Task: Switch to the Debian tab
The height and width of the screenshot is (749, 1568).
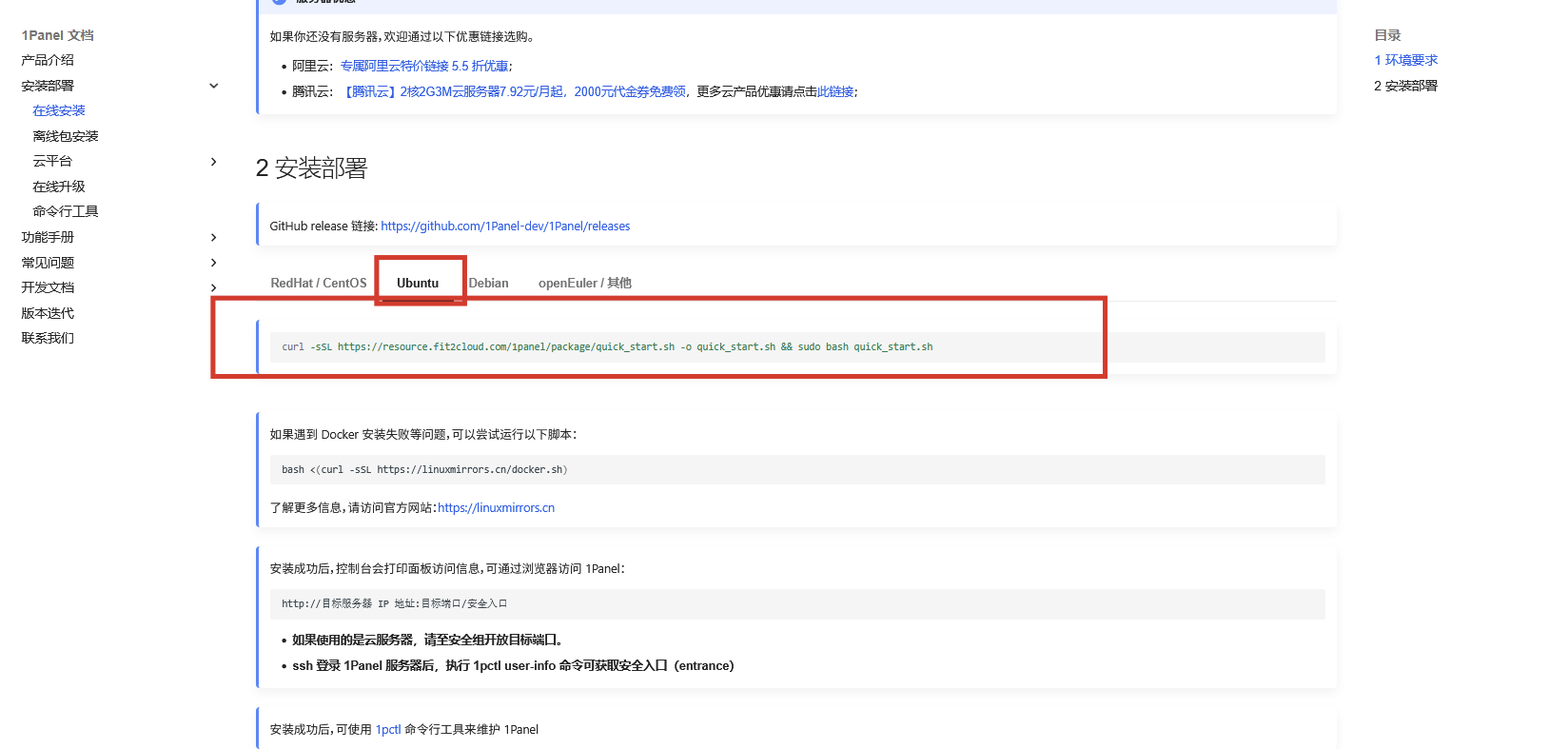Action: click(488, 283)
